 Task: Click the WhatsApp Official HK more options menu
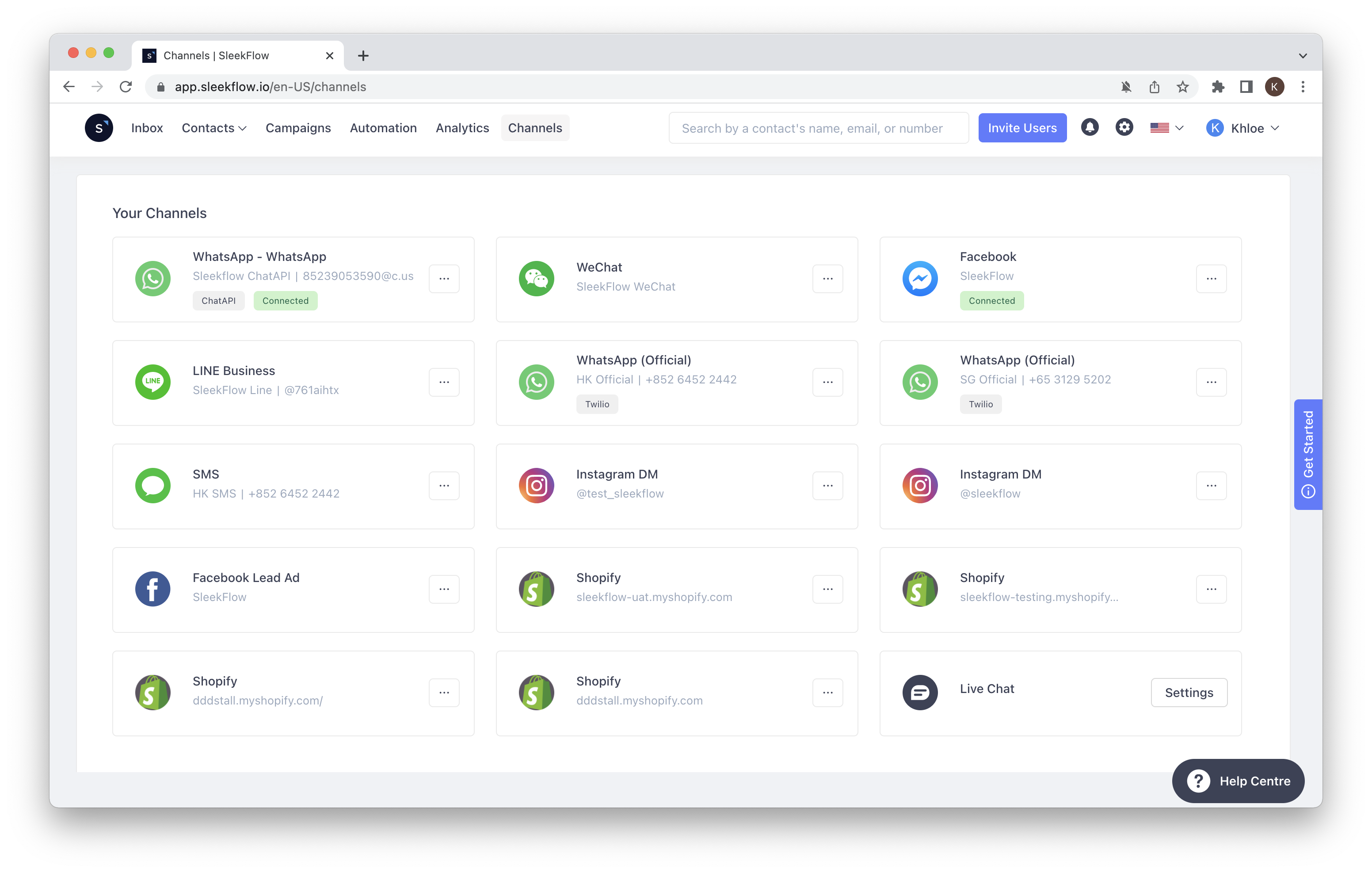[x=828, y=381]
